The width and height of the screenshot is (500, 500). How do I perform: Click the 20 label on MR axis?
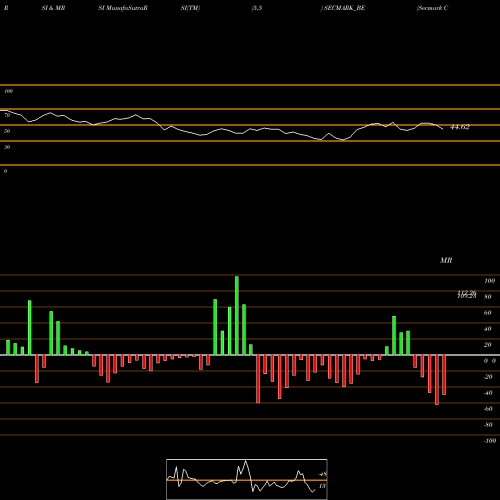pos(488,345)
